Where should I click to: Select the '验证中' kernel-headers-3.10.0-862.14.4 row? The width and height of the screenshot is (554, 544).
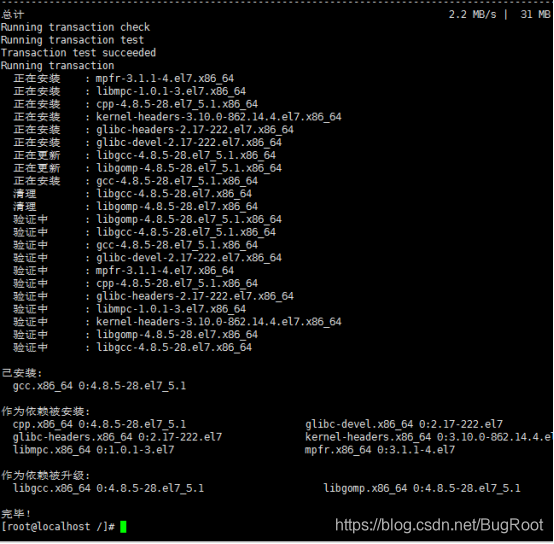[x=177, y=321]
